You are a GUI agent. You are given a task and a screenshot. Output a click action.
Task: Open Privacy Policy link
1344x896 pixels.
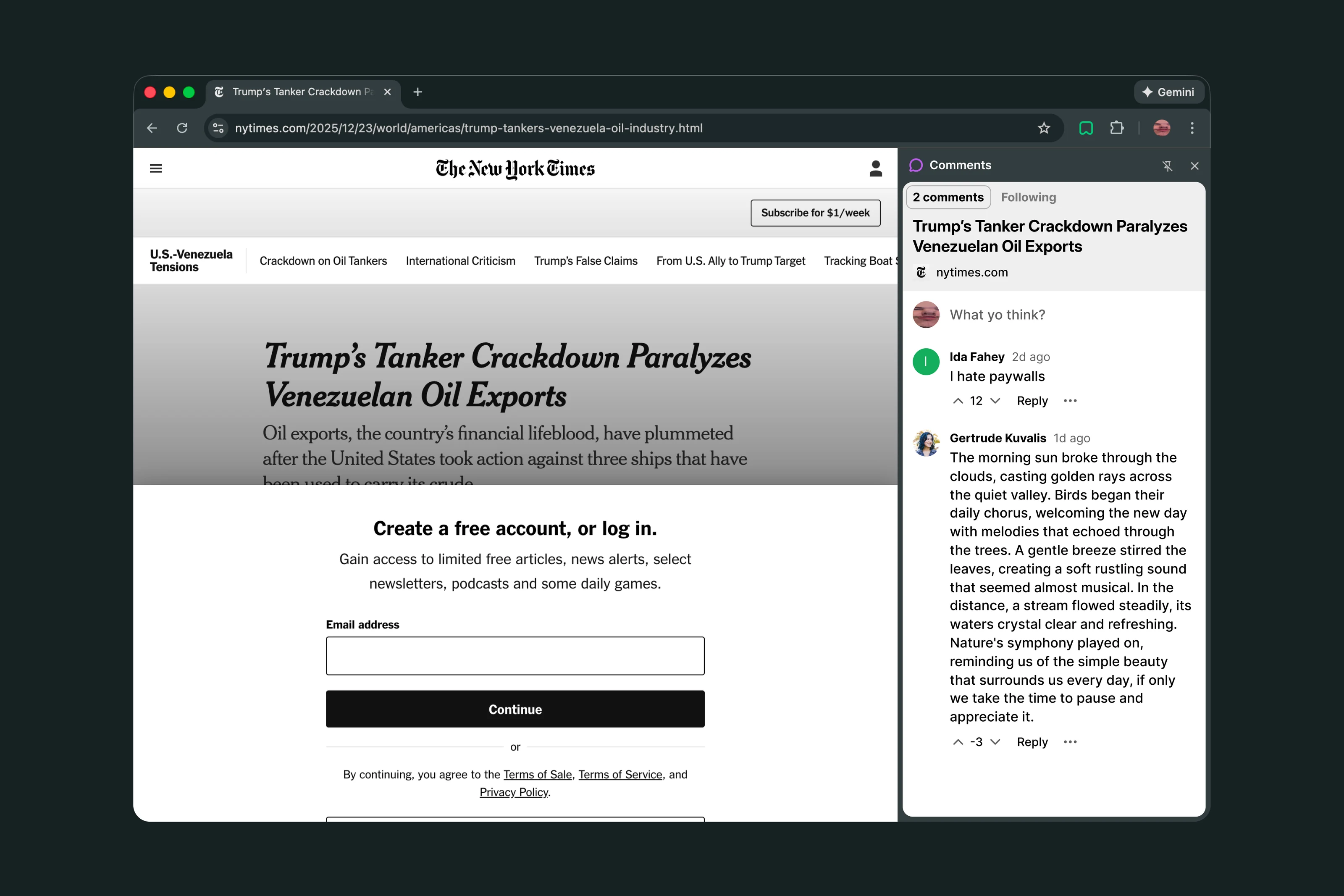pyautogui.click(x=514, y=793)
